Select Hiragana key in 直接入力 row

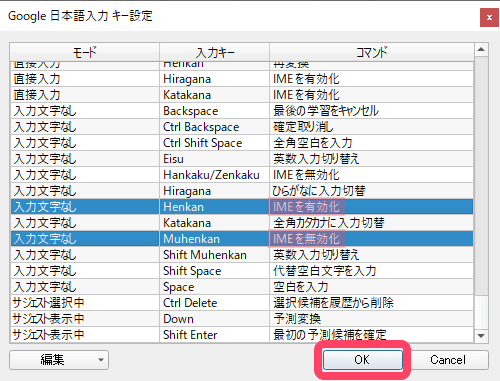(x=214, y=79)
